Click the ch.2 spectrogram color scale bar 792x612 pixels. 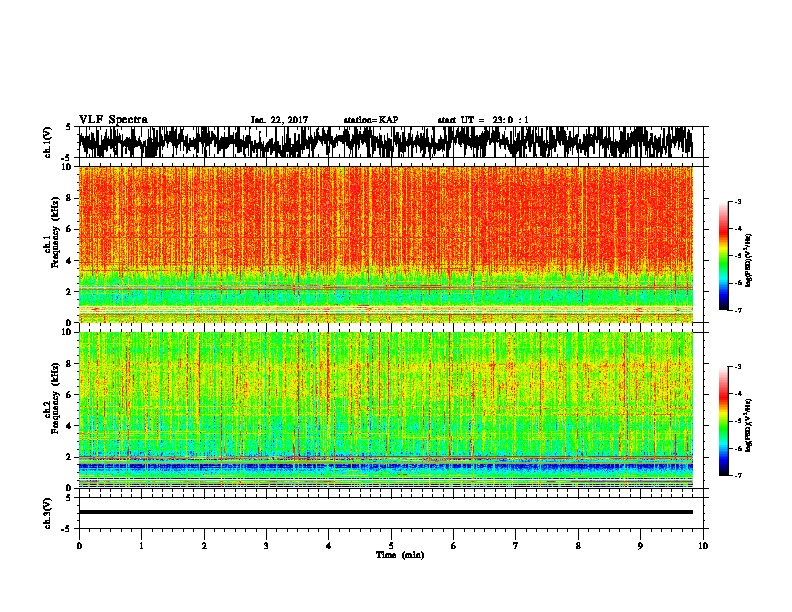[723, 421]
